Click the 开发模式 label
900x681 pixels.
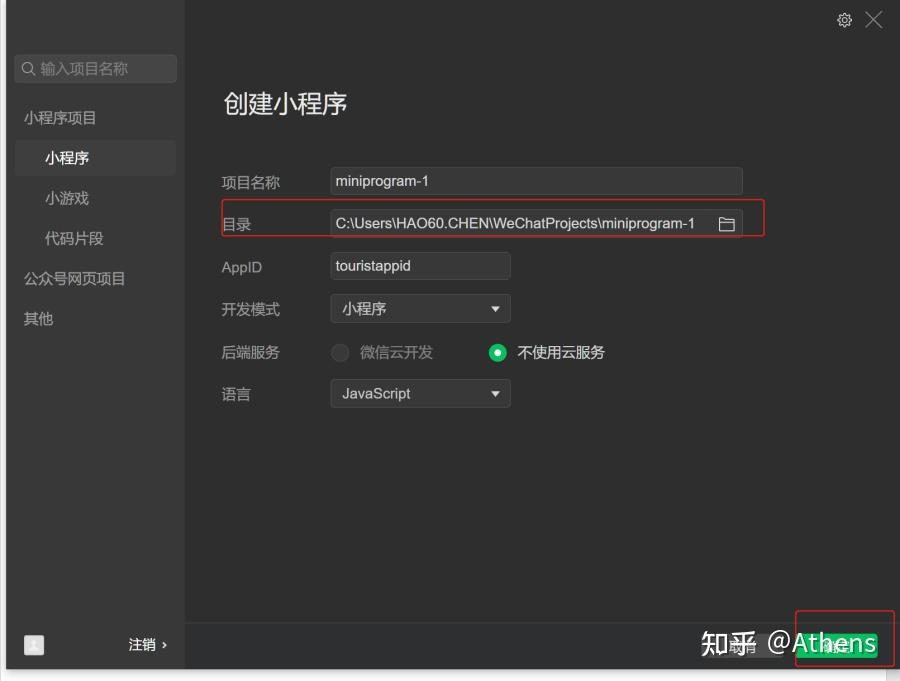click(x=250, y=309)
